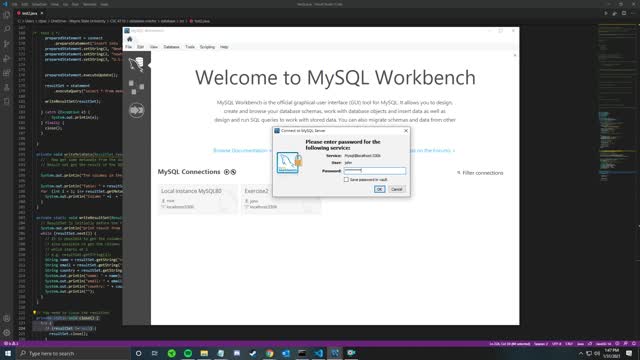640x360 pixels.
Task: Open the MySQL Workbench home tab icon
Action: point(130,39)
